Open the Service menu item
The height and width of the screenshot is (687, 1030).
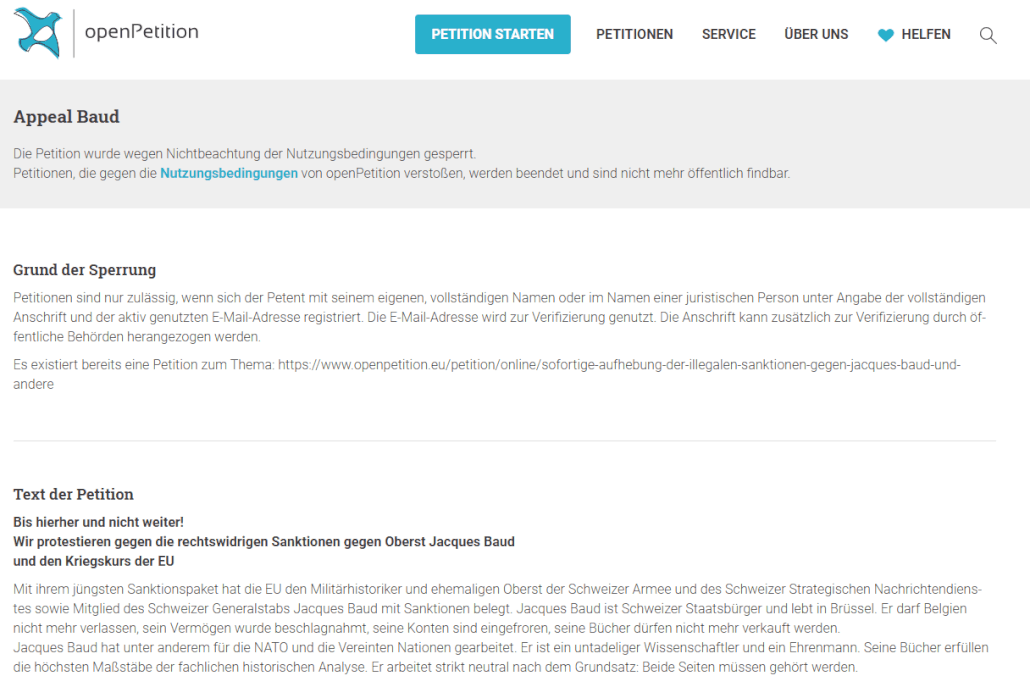728,34
